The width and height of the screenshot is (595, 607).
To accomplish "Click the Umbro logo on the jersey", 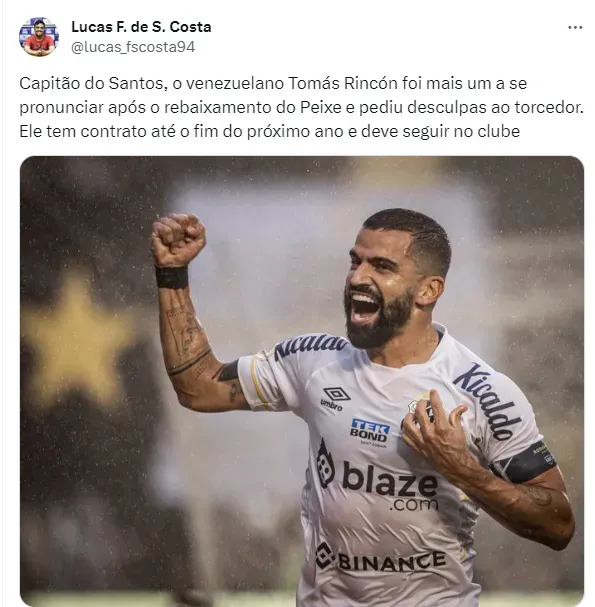I will point(334,399).
